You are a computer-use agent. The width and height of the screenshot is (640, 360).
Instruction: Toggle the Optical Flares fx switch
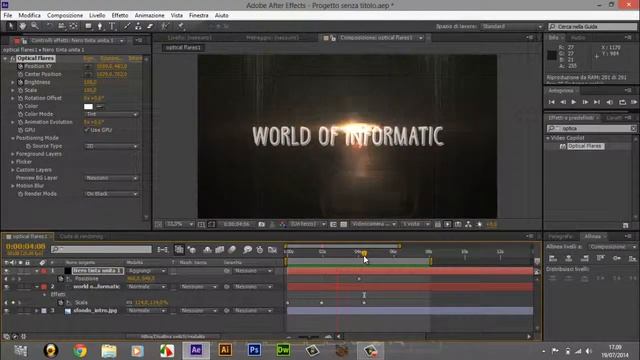pos(13,59)
